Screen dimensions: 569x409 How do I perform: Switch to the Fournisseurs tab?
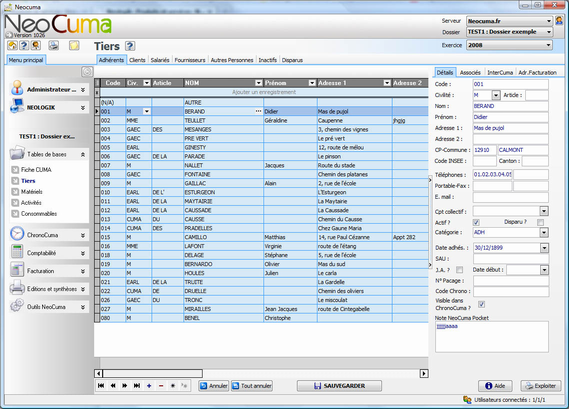click(x=190, y=60)
